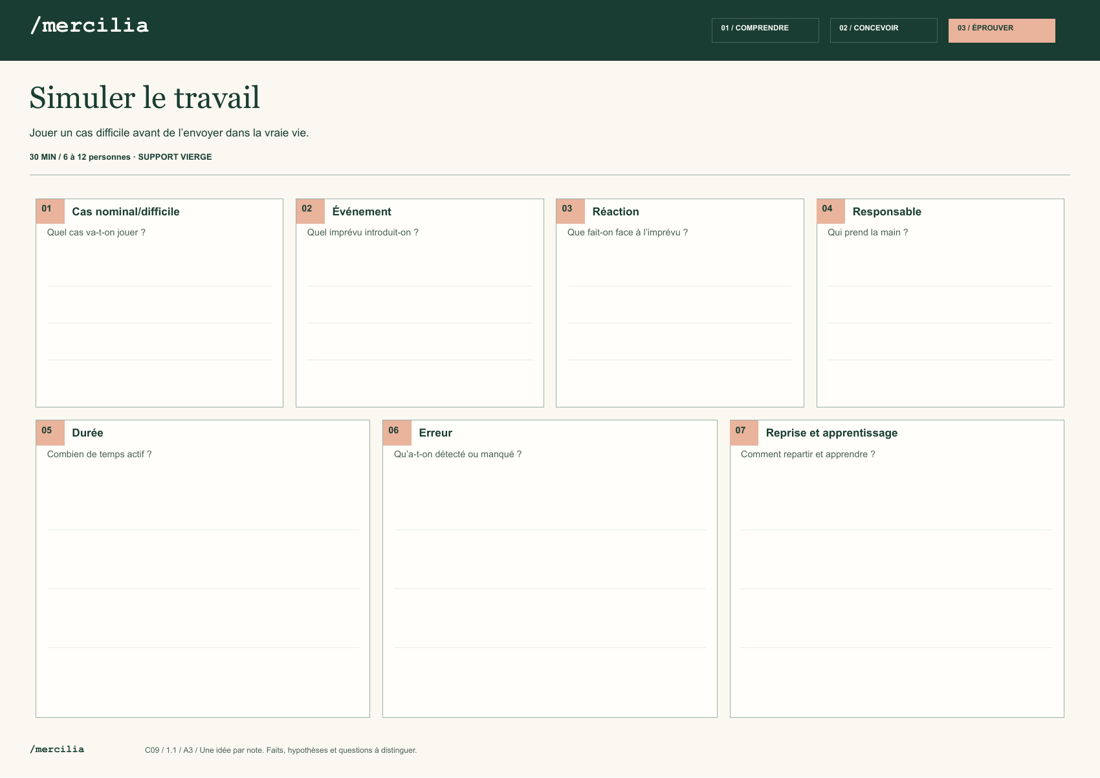The image size is (1100, 778).
Task: Click the 02 badge of Événement
Action: [x=310, y=210]
